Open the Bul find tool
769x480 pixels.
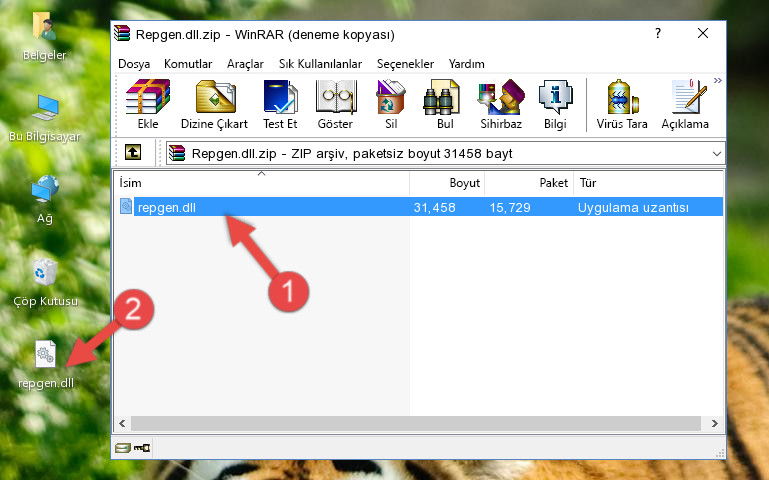tap(445, 104)
